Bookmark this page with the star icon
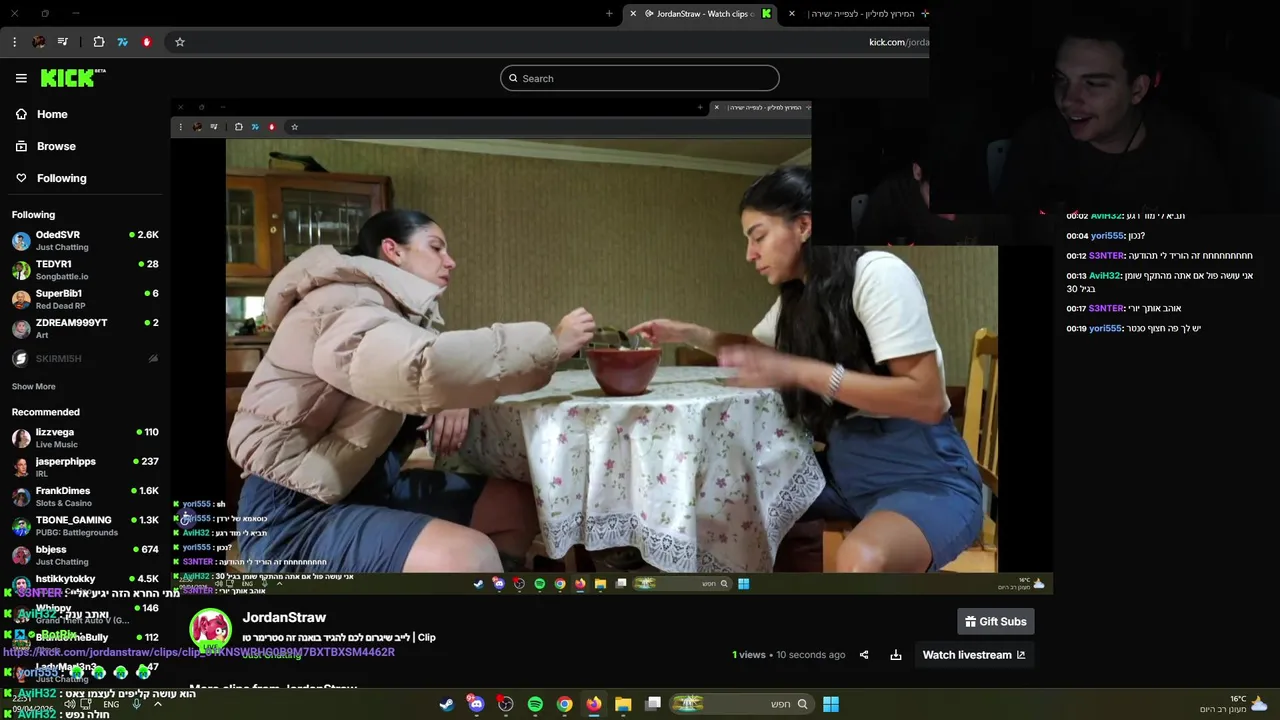Image resolution: width=1280 pixels, height=720 pixels. click(x=180, y=42)
